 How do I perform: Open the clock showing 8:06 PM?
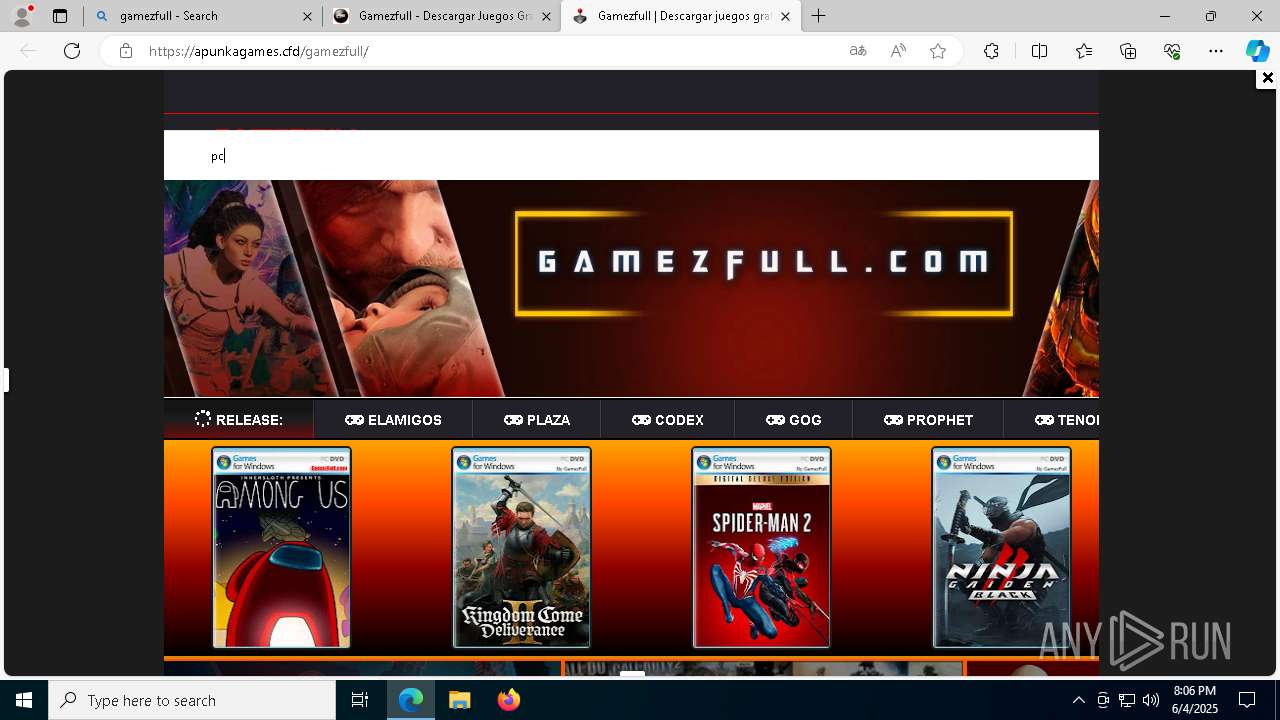[1195, 700]
